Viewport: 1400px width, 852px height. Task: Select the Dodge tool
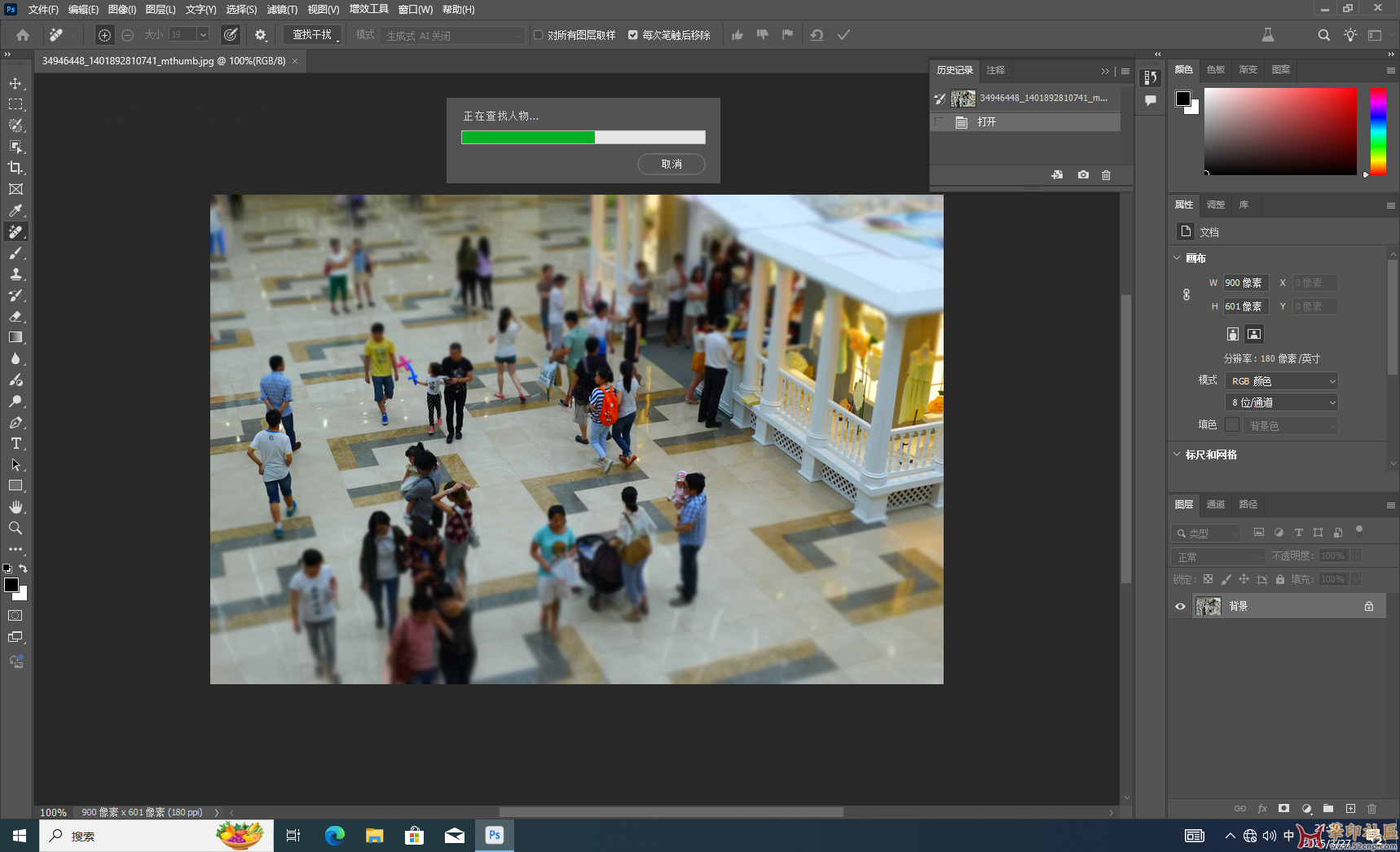tap(15, 401)
